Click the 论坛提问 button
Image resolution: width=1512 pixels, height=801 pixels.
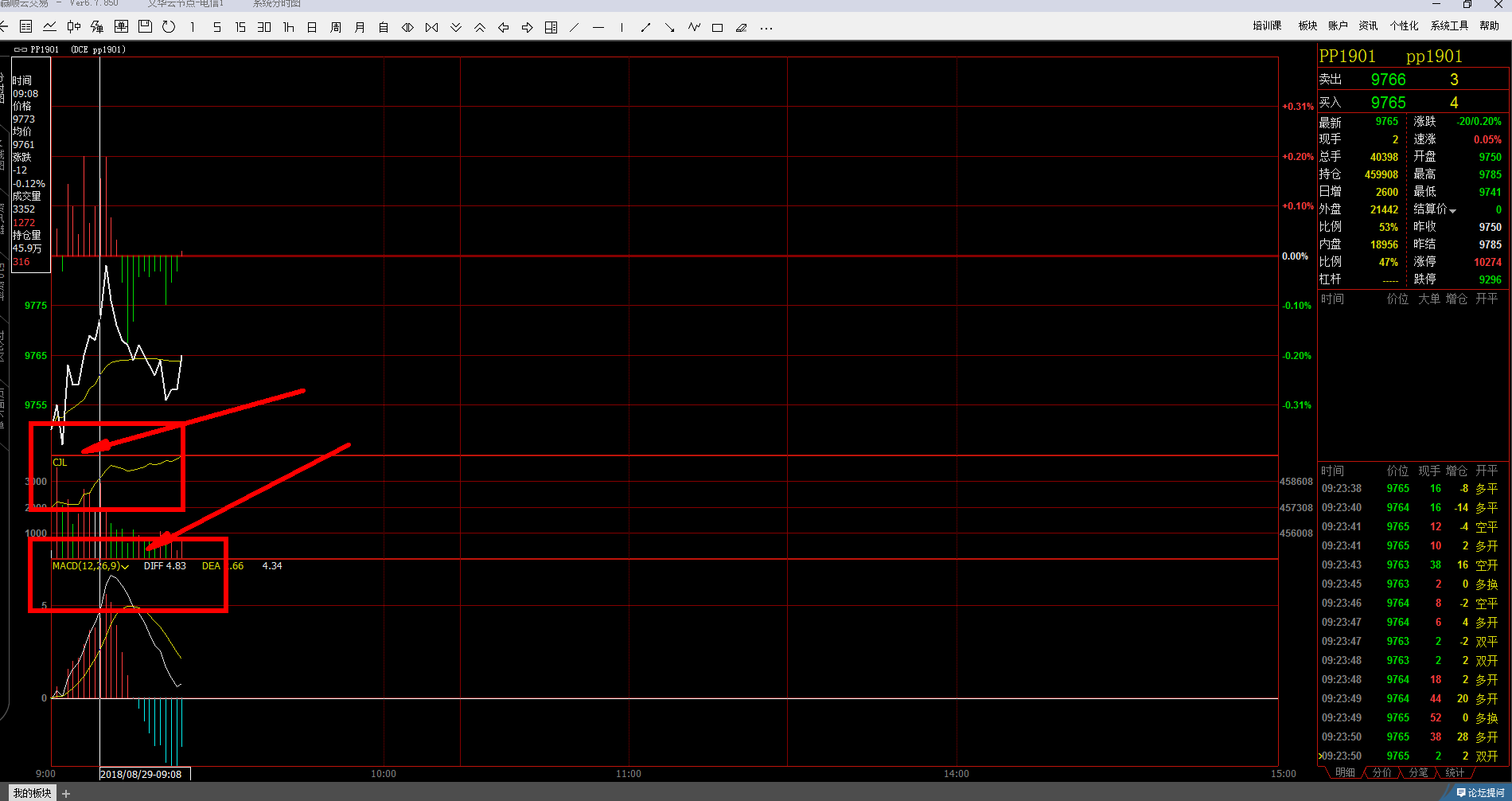(x=1479, y=792)
